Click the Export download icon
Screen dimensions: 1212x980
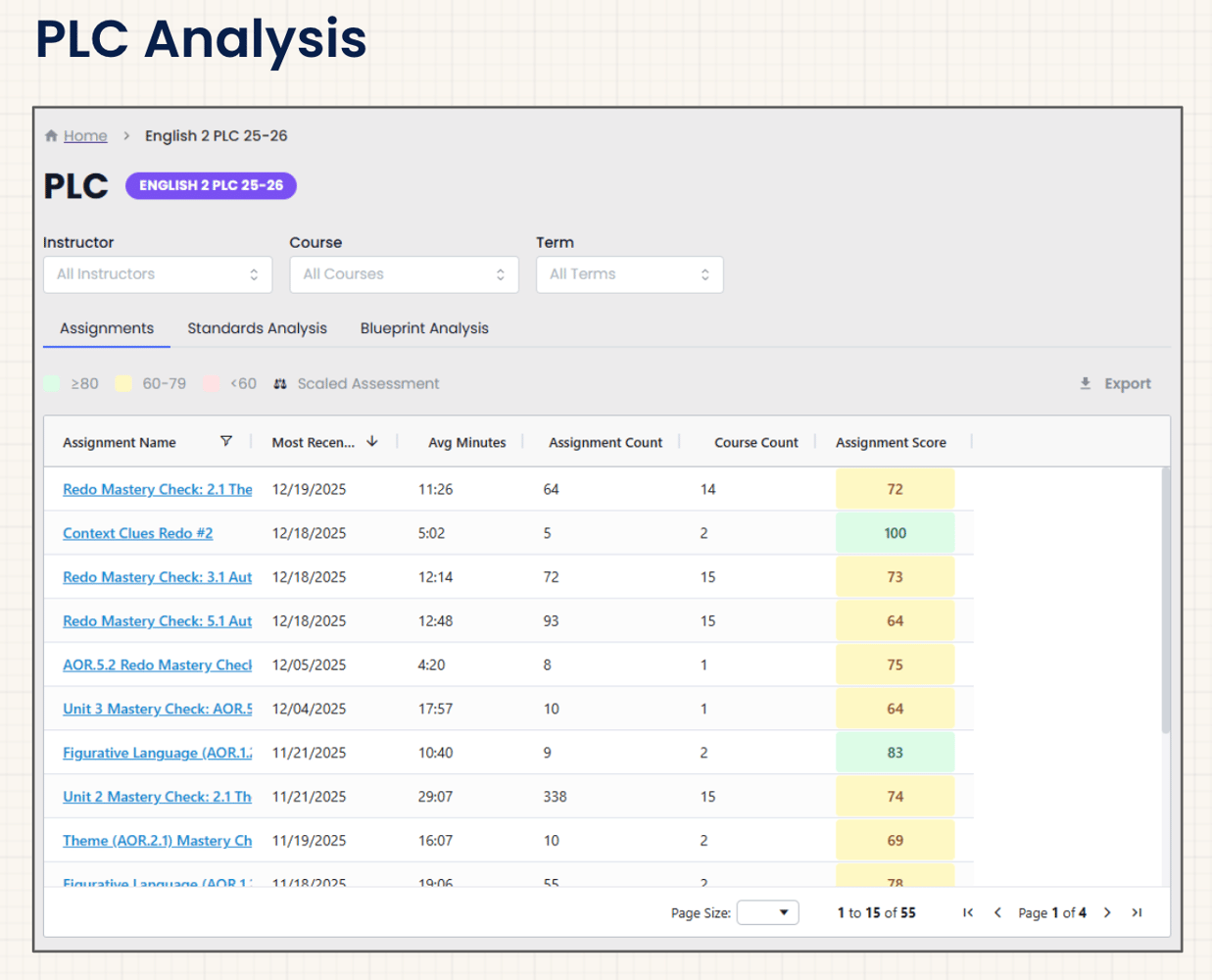(1086, 384)
